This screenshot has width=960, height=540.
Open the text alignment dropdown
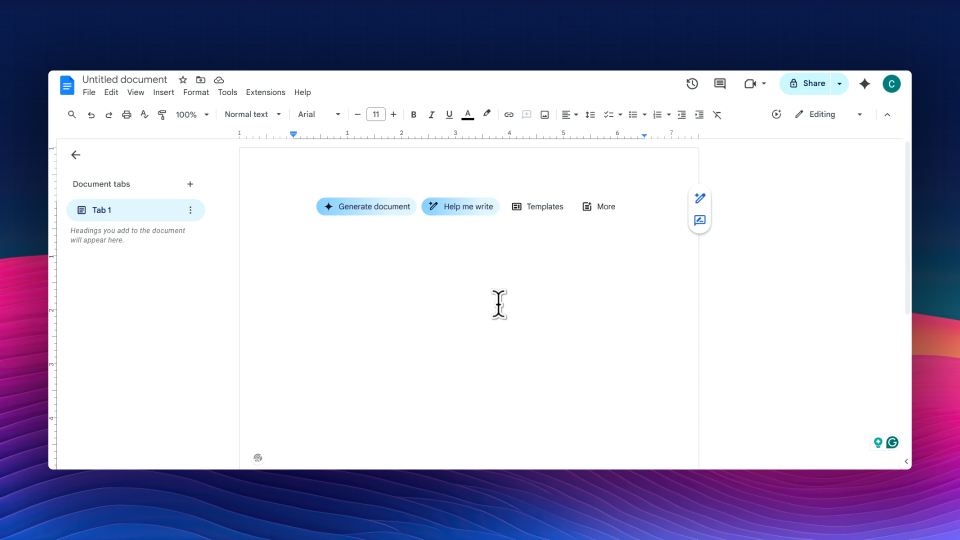(x=569, y=114)
